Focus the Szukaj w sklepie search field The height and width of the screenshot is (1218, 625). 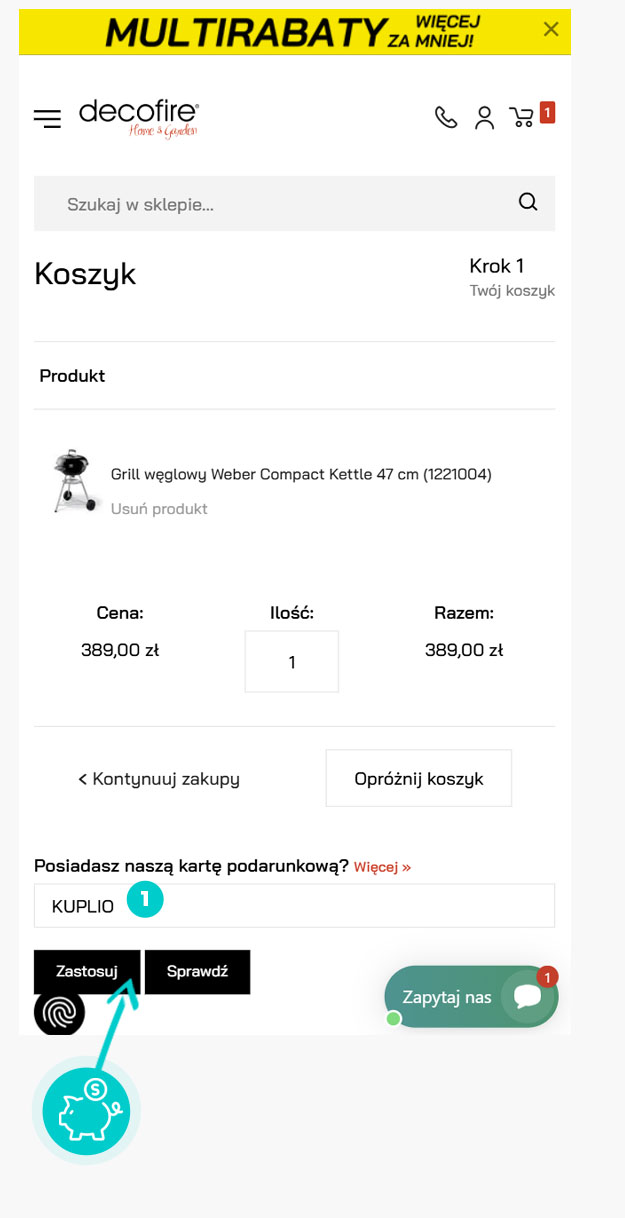(294, 204)
